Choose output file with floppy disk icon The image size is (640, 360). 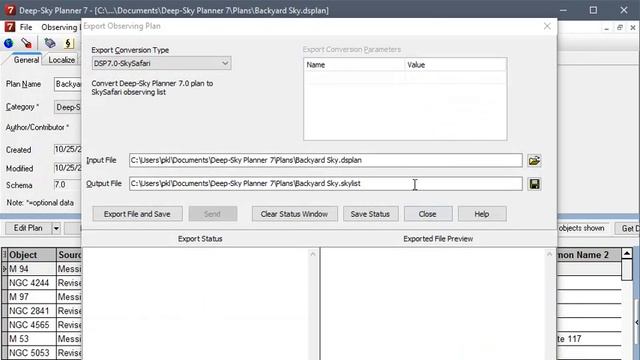(x=534, y=184)
